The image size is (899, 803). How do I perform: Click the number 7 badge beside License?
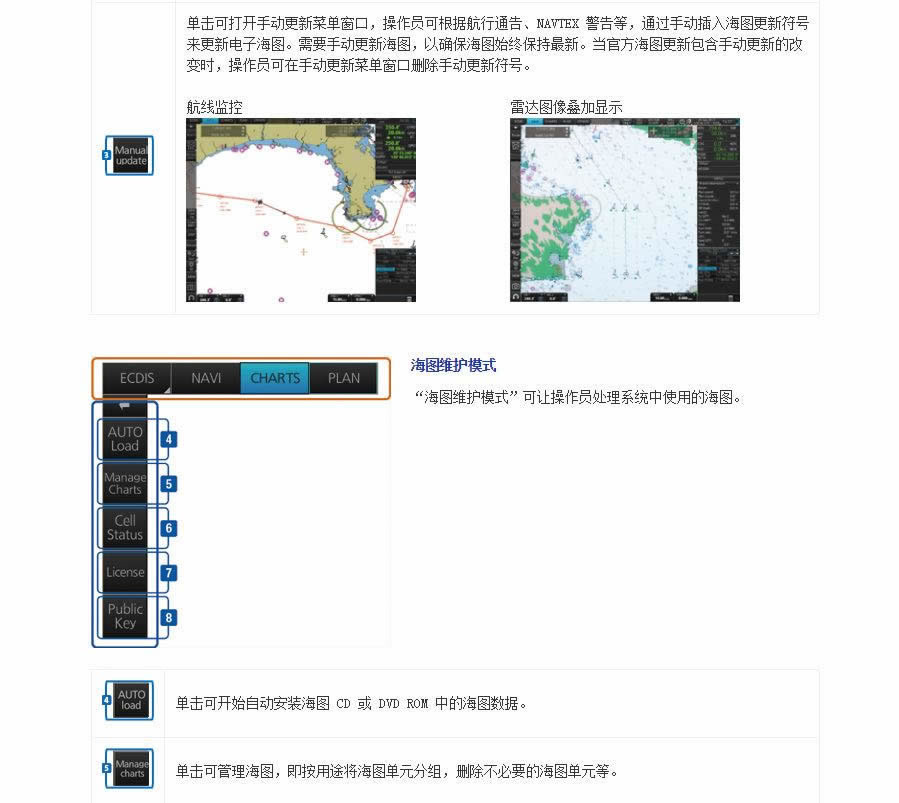169,573
